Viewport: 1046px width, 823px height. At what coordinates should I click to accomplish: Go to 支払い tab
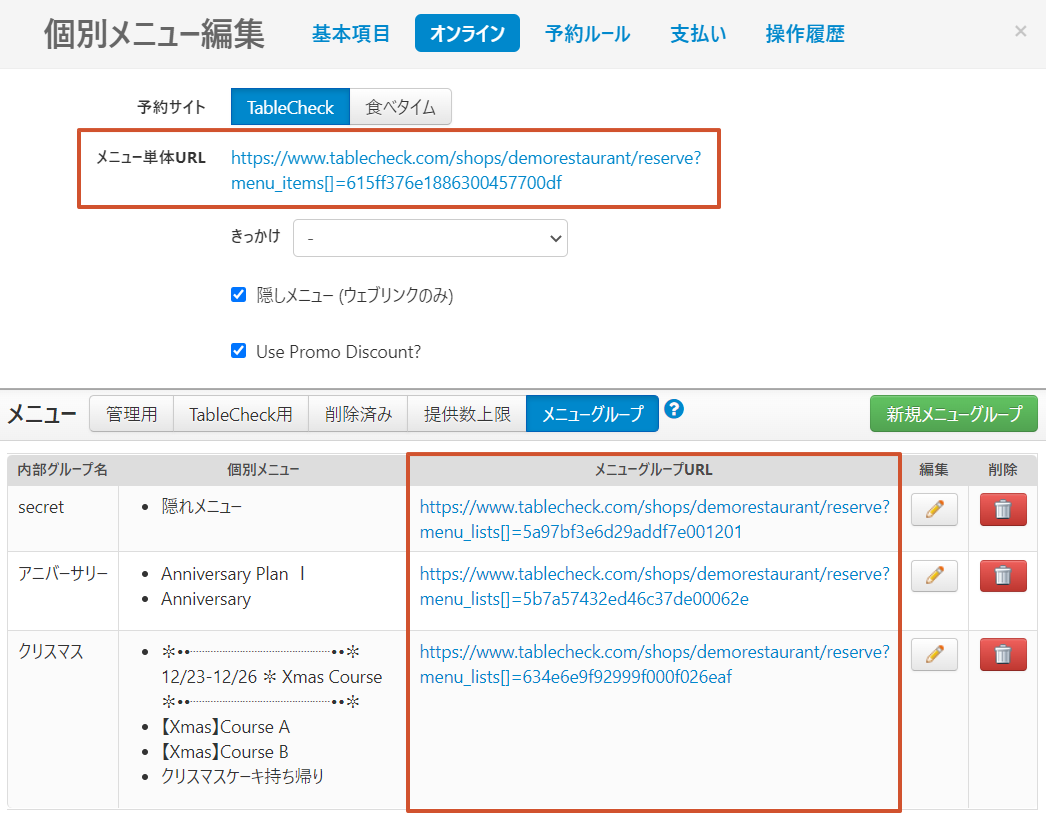[x=698, y=33]
